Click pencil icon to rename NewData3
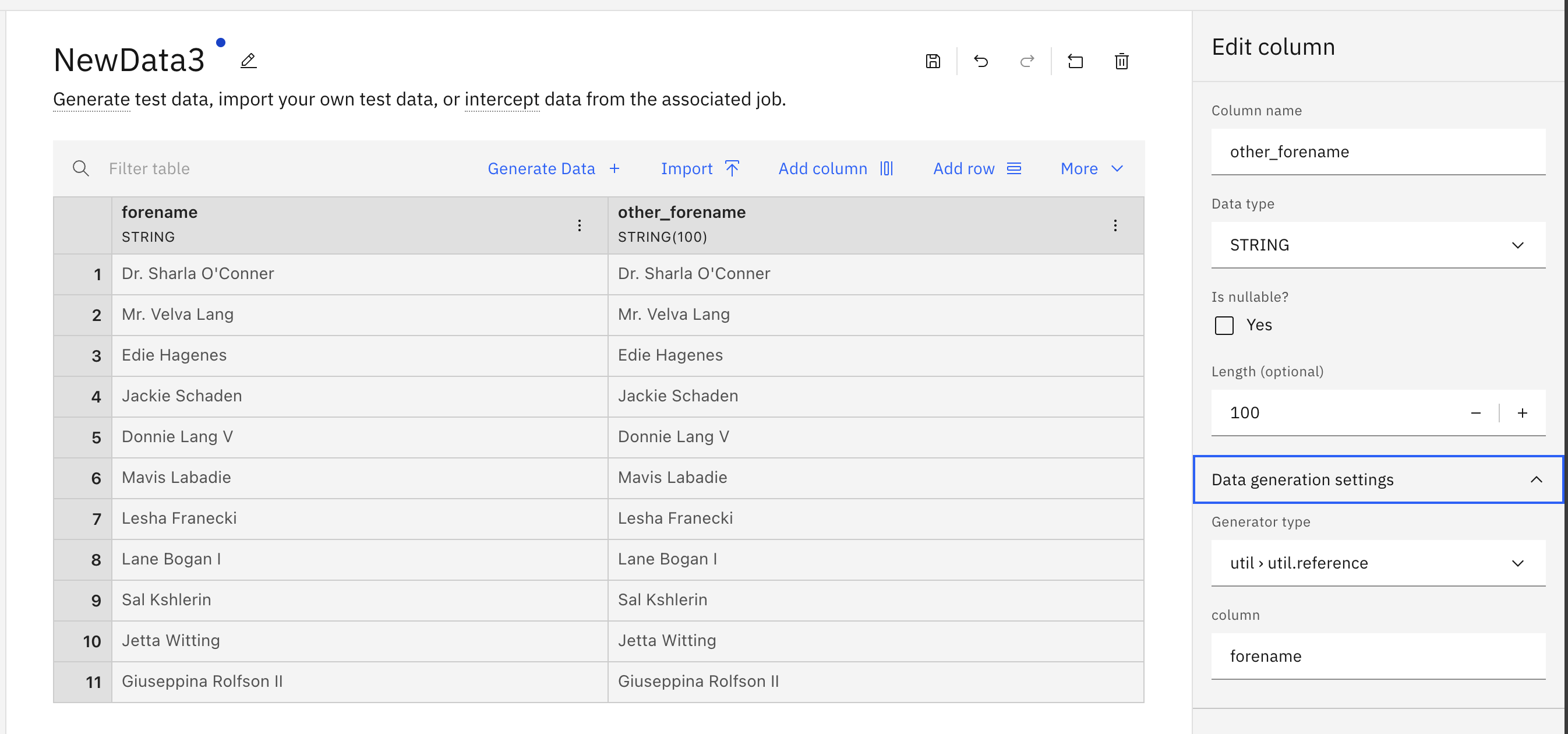The width and height of the screenshot is (1568, 734). [x=248, y=60]
